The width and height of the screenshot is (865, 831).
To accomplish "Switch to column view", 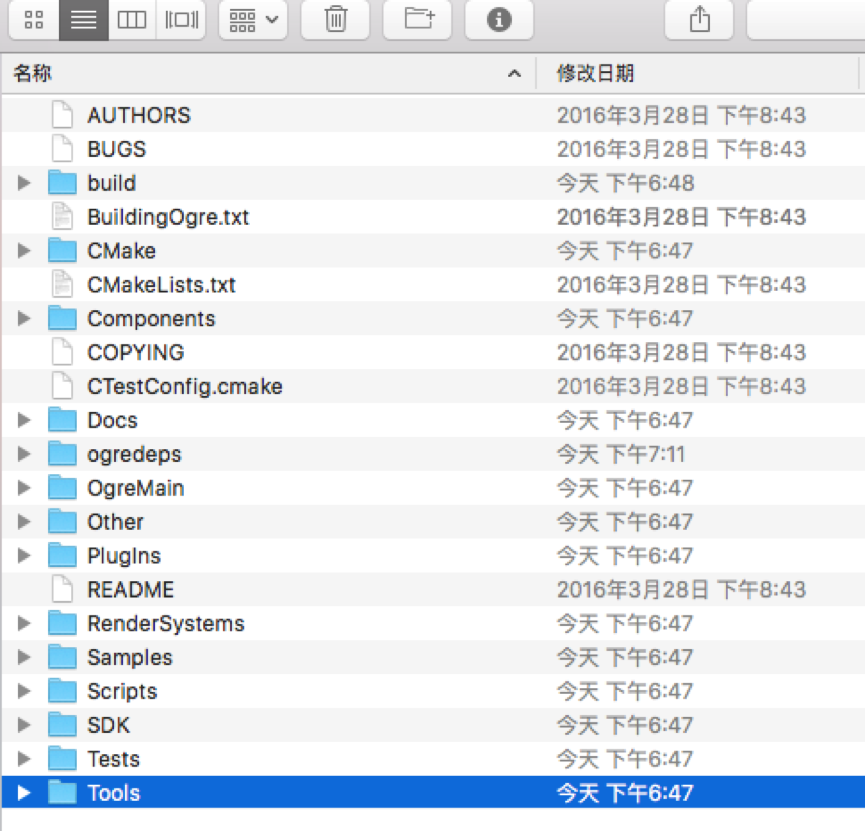I will click(132, 20).
